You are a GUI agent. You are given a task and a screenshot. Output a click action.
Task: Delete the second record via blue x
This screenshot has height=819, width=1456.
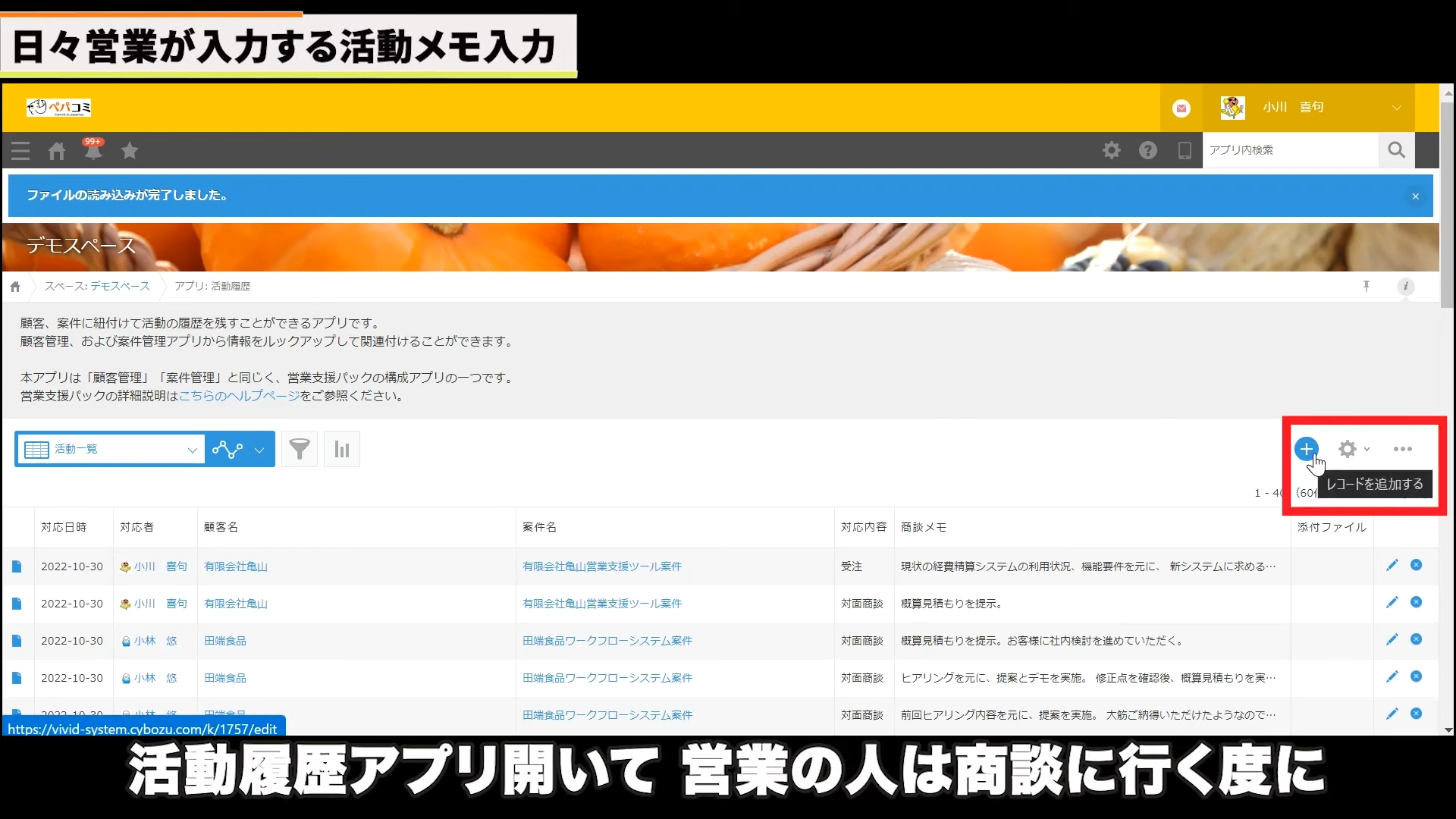1416,603
